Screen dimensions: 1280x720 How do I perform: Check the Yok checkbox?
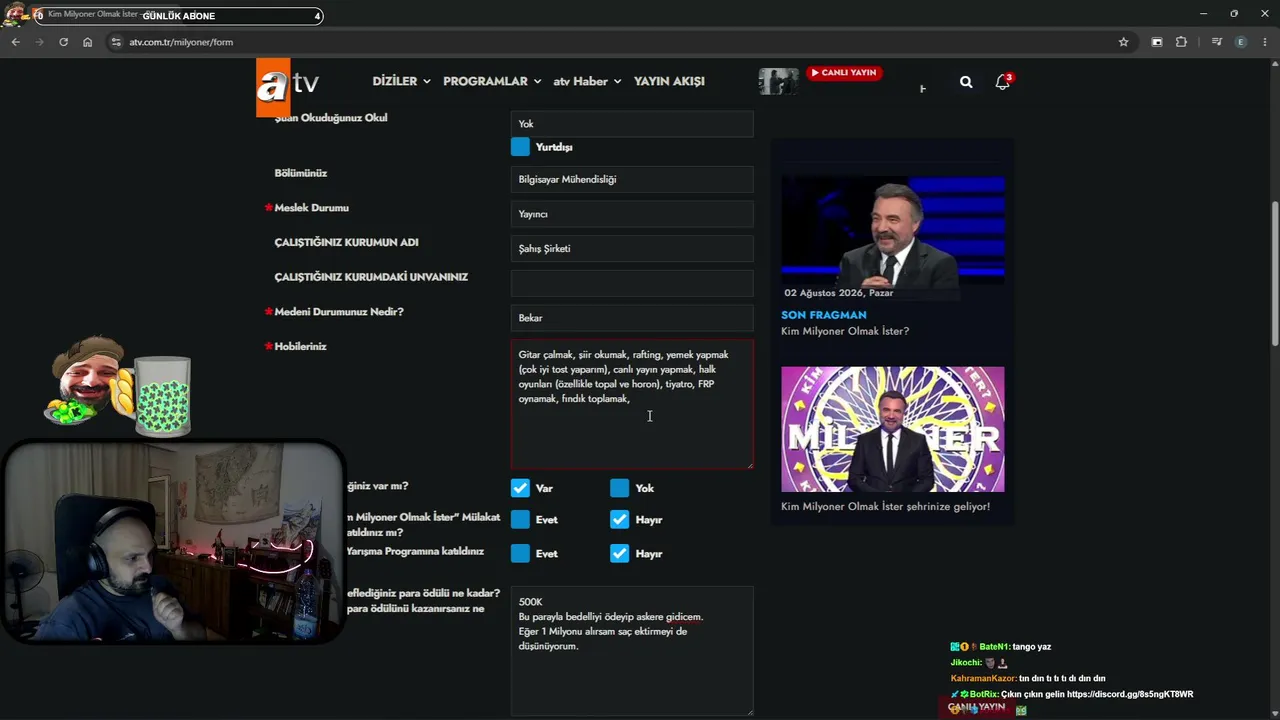tap(620, 488)
